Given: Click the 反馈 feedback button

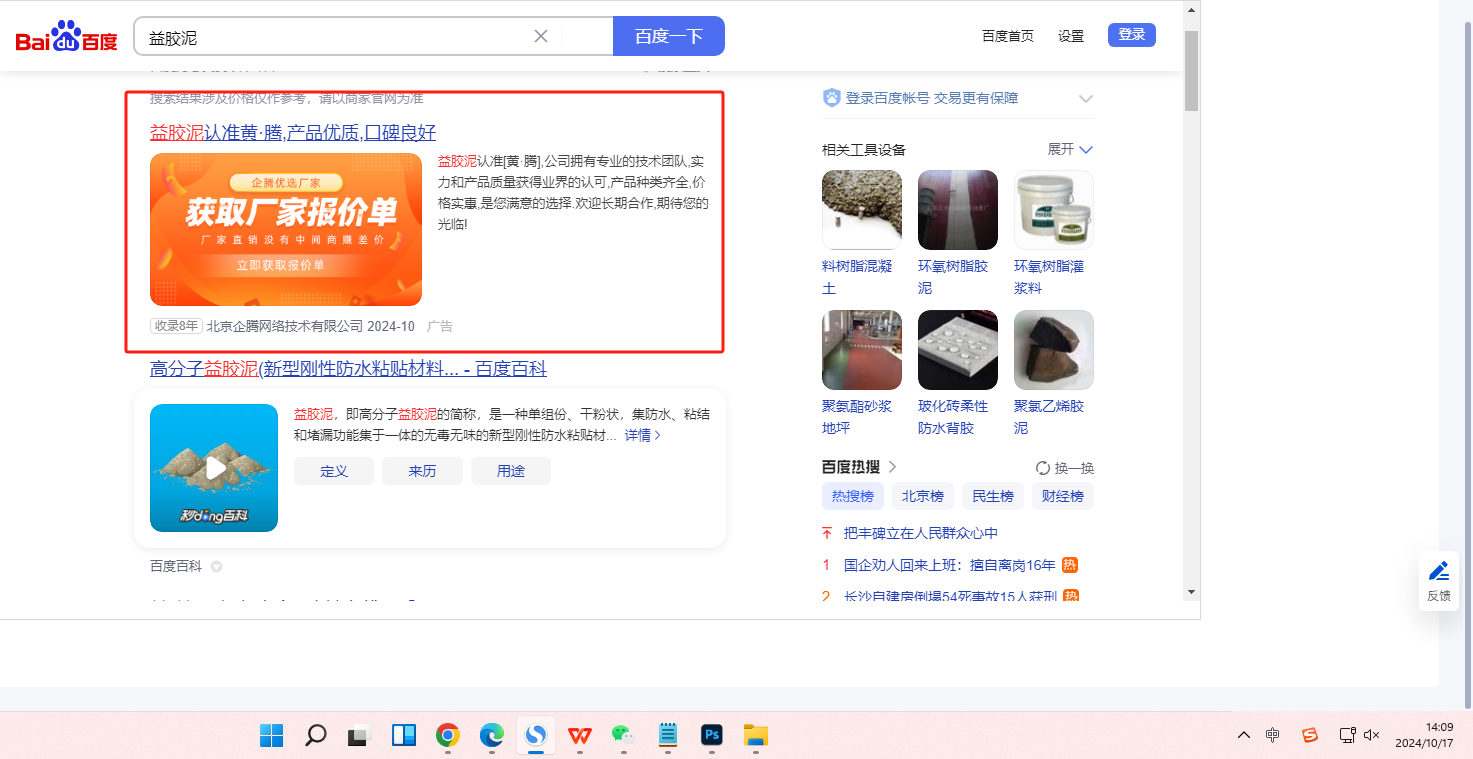Looking at the screenshot, I should 1439,580.
